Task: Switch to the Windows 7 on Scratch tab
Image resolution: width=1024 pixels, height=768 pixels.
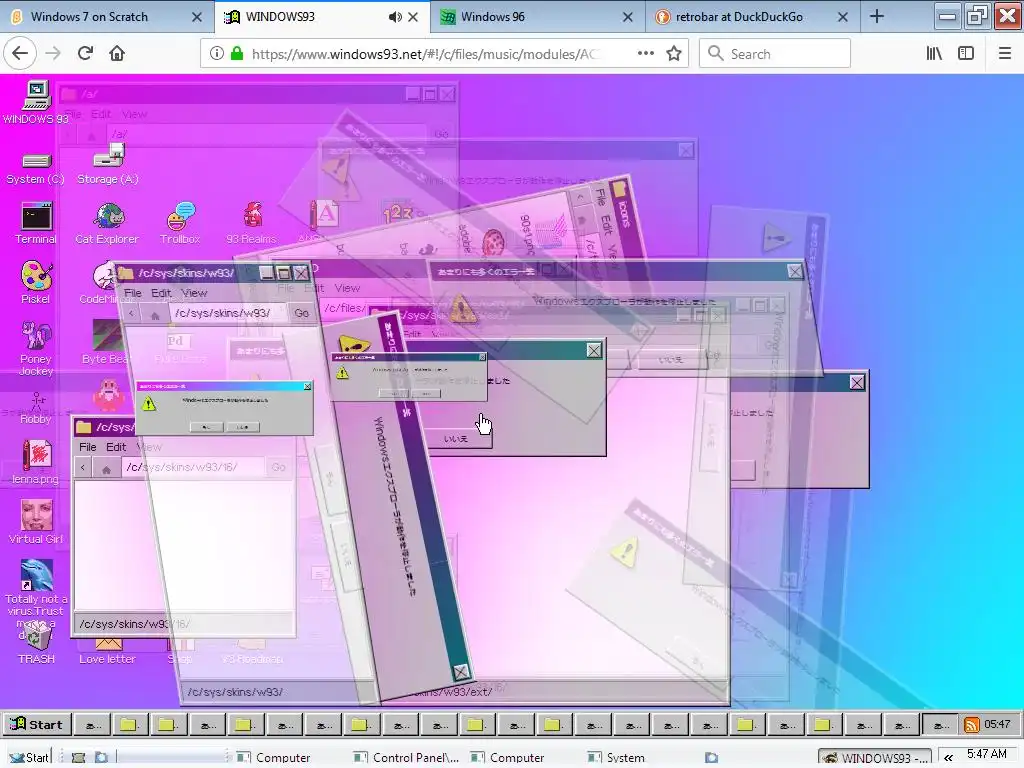Action: coord(107,17)
